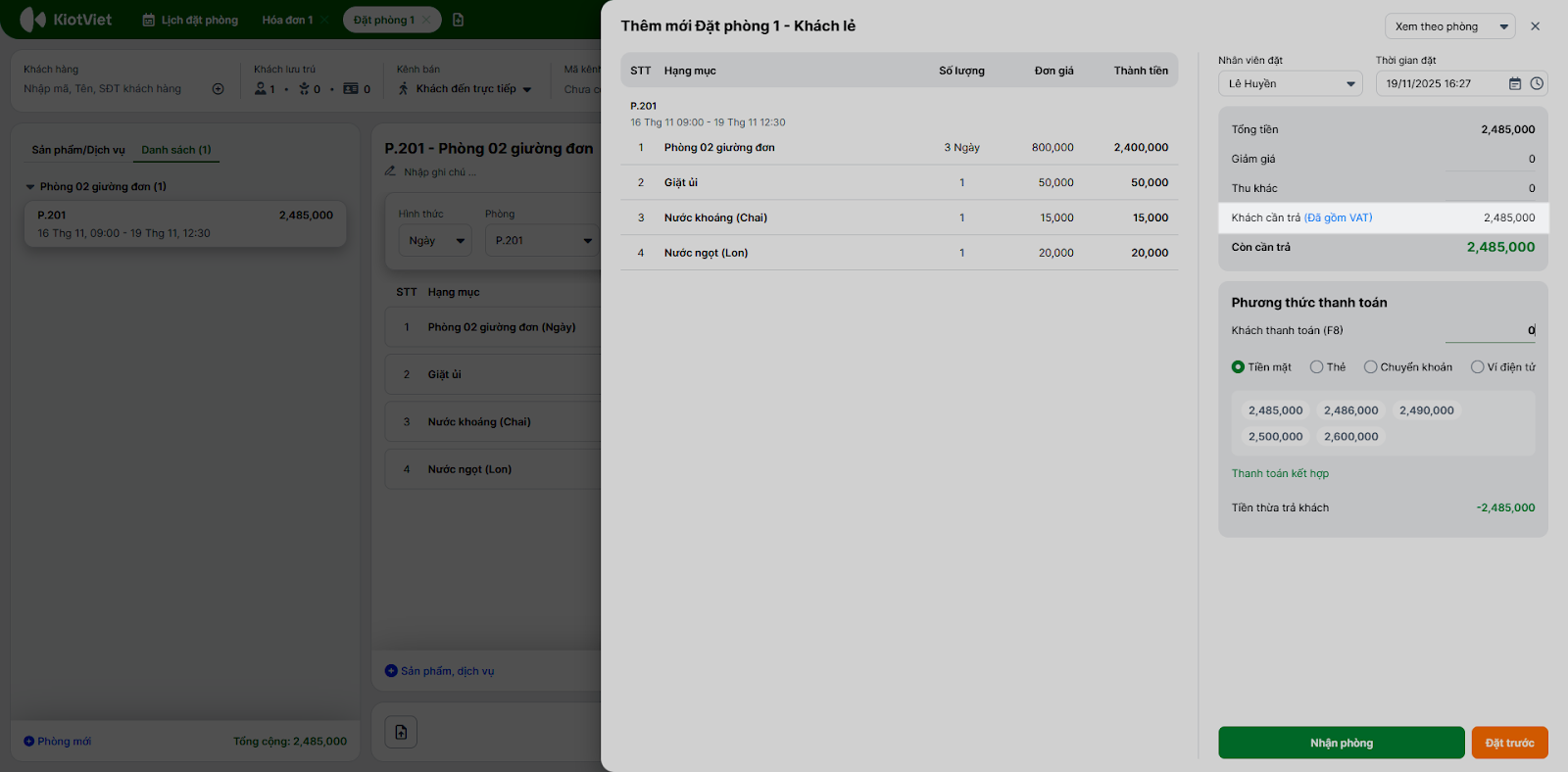This screenshot has width=1568, height=772.
Task: Click the clock icon in booking time field
Action: pos(1537,84)
